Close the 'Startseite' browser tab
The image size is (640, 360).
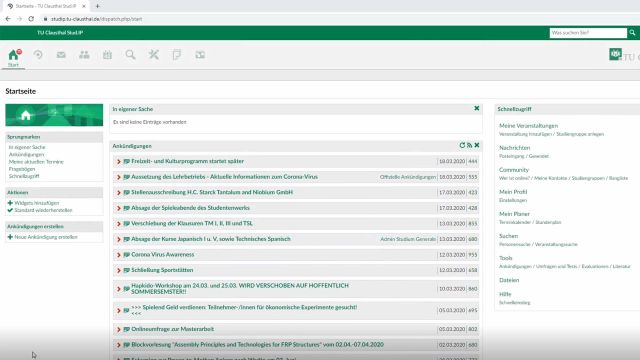84,6
